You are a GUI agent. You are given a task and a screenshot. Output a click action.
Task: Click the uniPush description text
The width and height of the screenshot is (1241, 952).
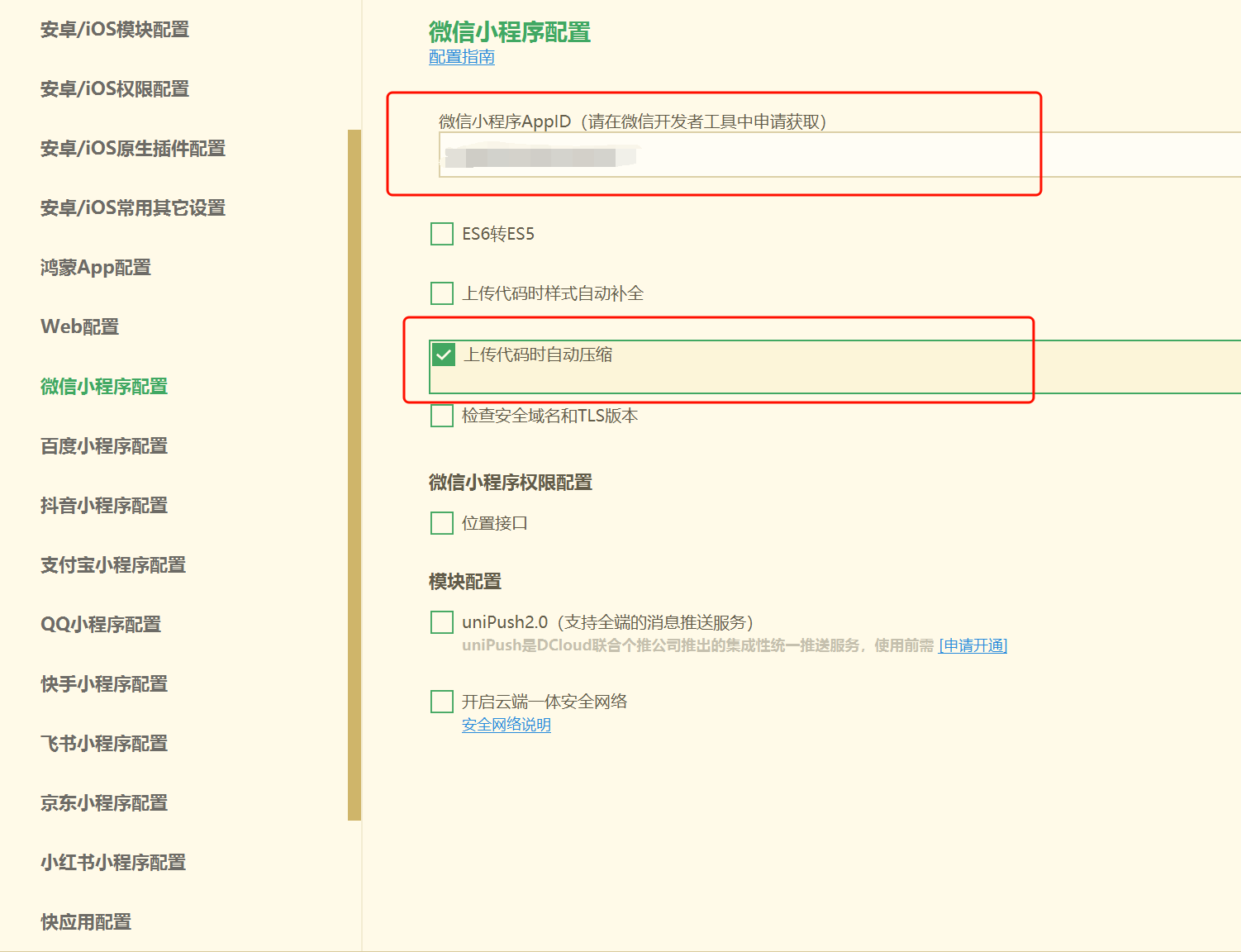pos(698,645)
